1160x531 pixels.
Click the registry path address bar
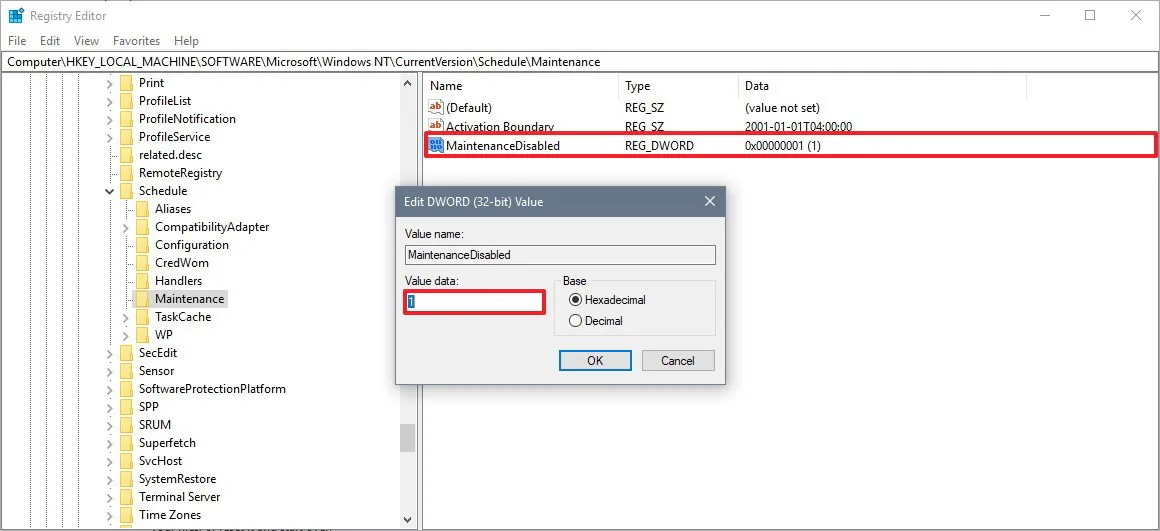point(580,61)
